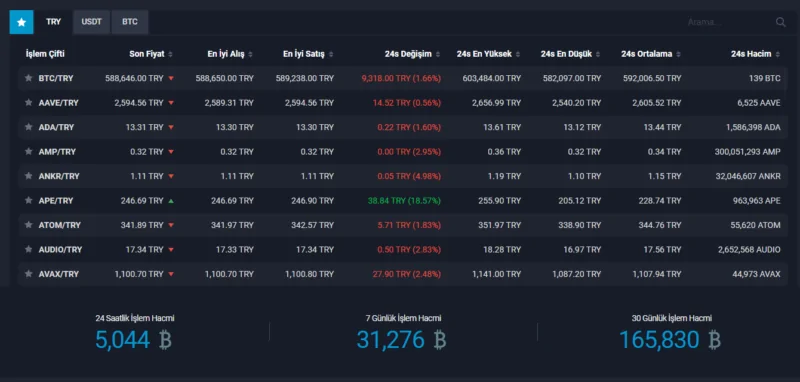Click the red down arrow beside 13.31 TRY
The width and height of the screenshot is (800, 382).
171,128
